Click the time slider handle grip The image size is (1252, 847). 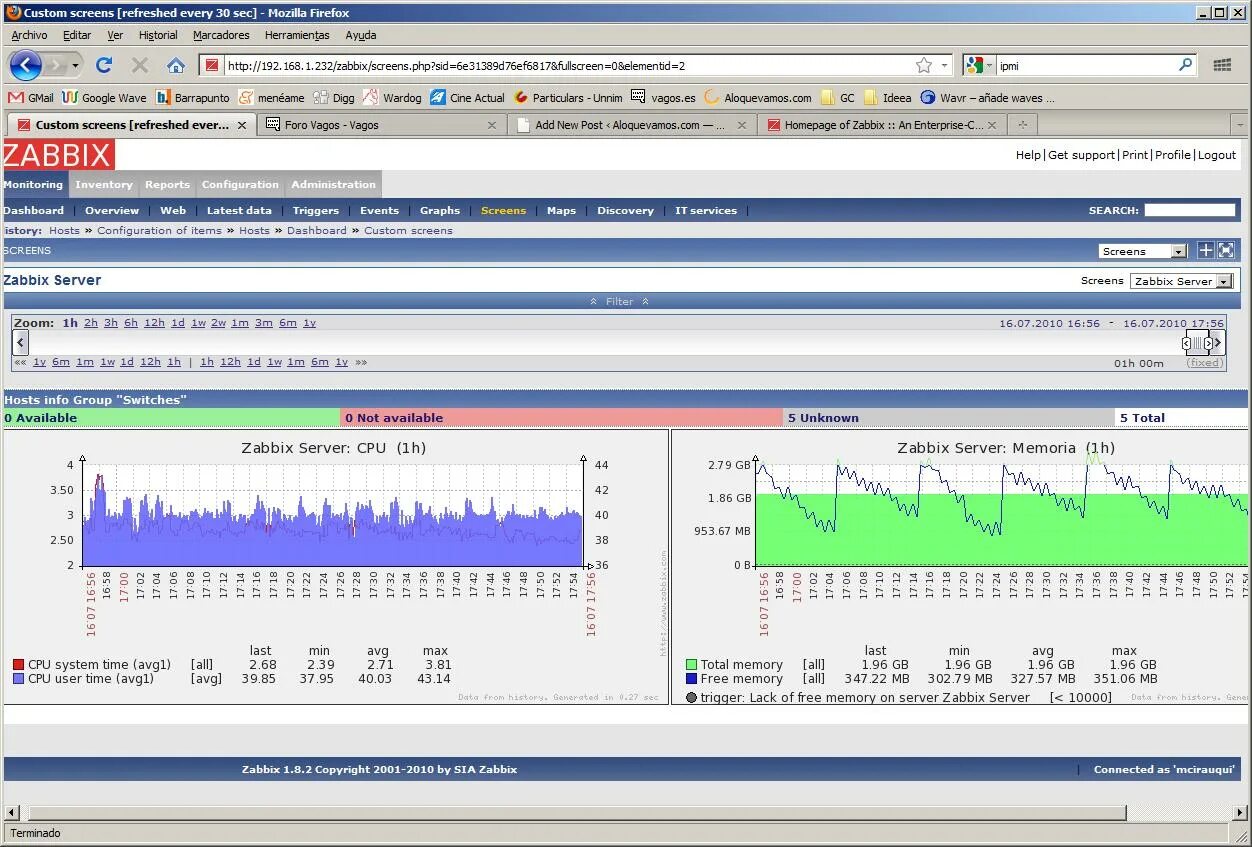[x=1198, y=343]
